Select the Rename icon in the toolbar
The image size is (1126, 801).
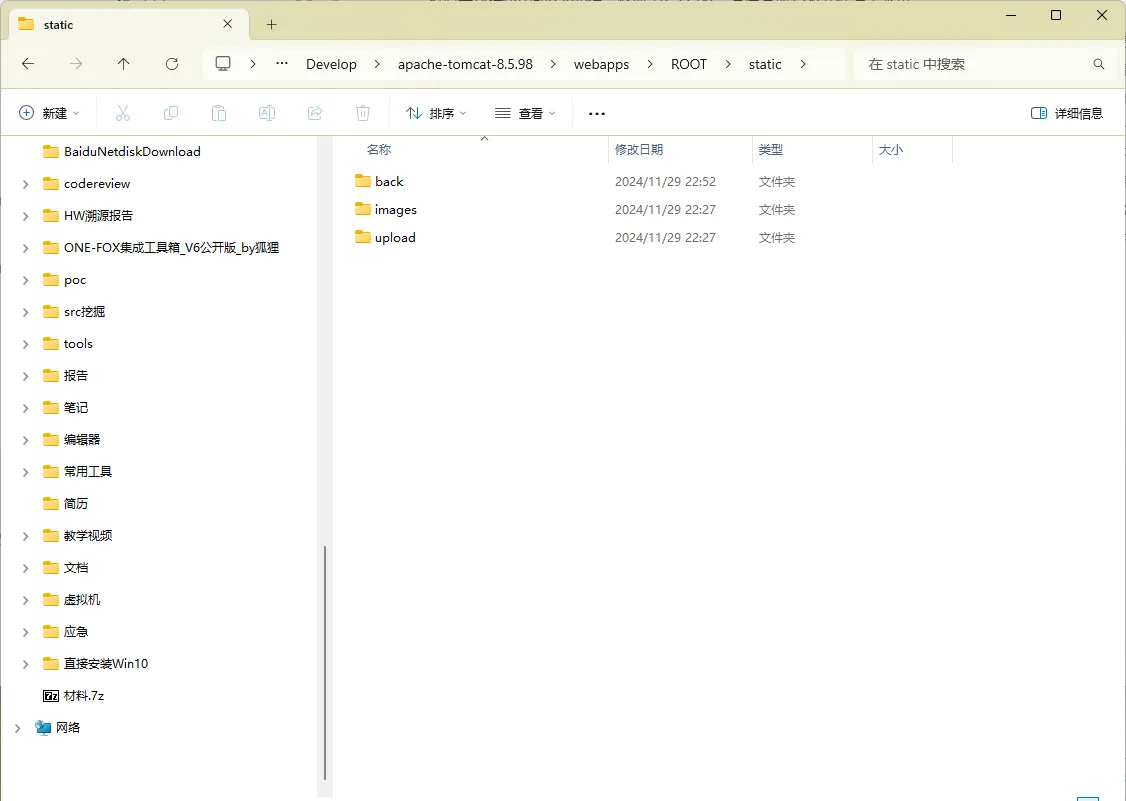tap(266, 112)
